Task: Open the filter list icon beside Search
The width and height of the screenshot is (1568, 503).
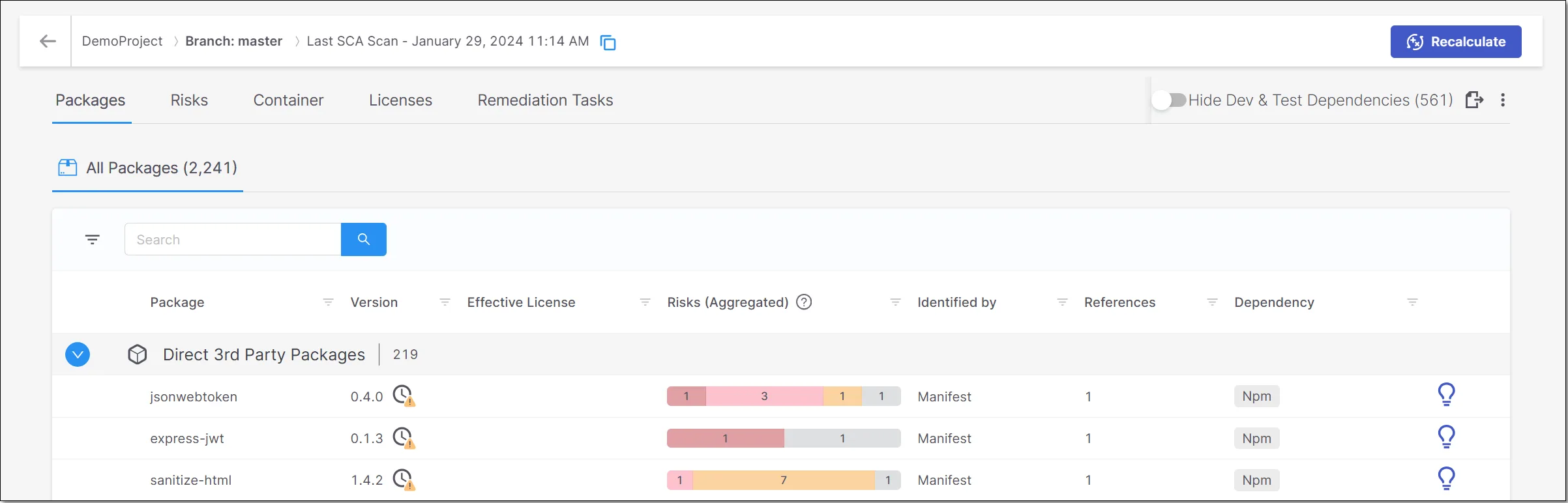Action: coord(93,240)
